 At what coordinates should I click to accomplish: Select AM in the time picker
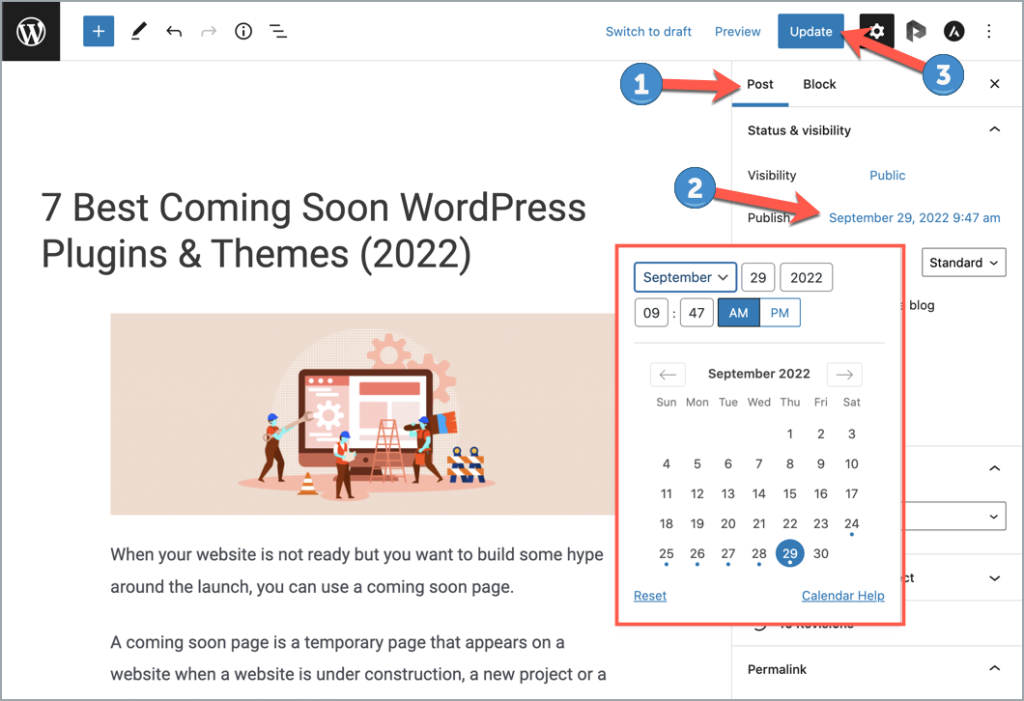click(x=738, y=312)
